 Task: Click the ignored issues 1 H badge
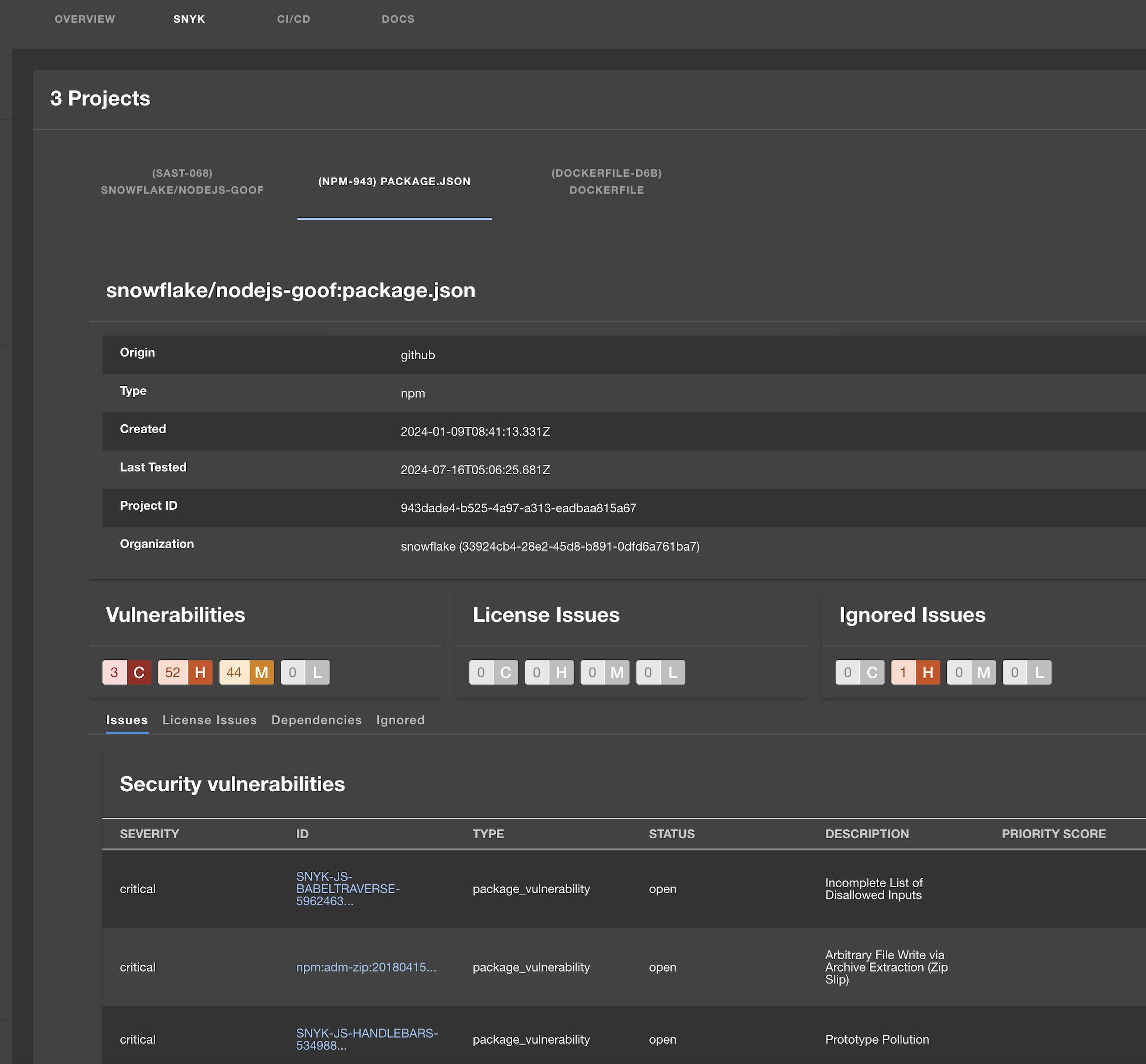[915, 672]
